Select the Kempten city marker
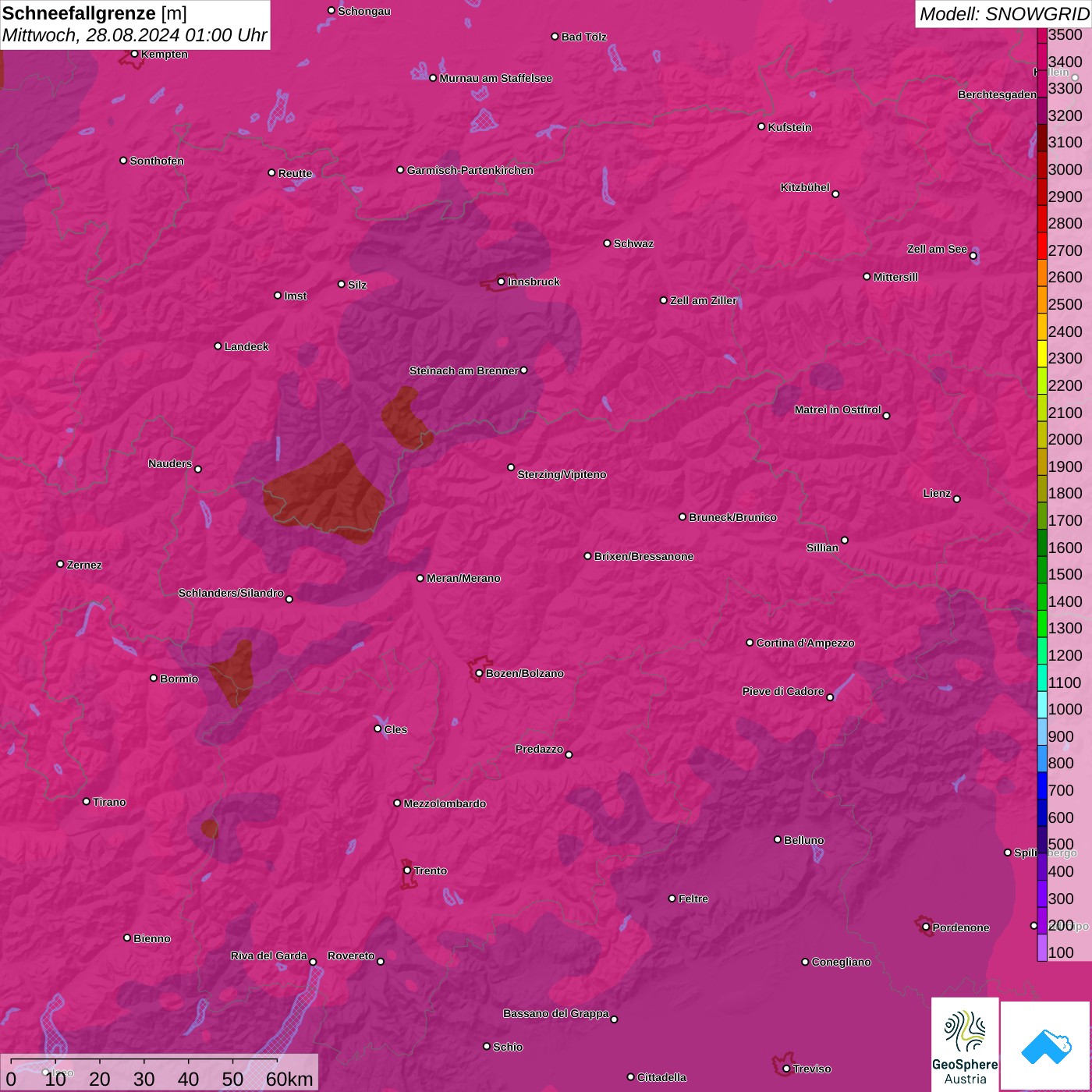Image resolution: width=1092 pixels, height=1092 pixels. pyautogui.click(x=134, y=54)
